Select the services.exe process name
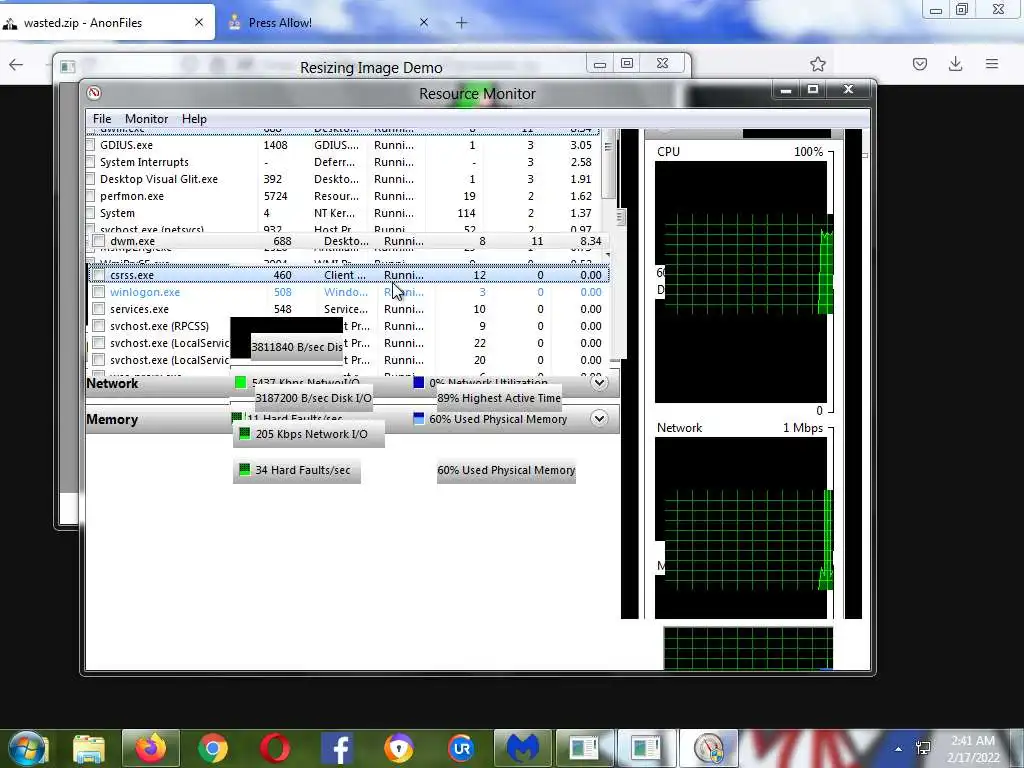The width and height of the screenshot is (1024, 768). (x=139, y=309)
